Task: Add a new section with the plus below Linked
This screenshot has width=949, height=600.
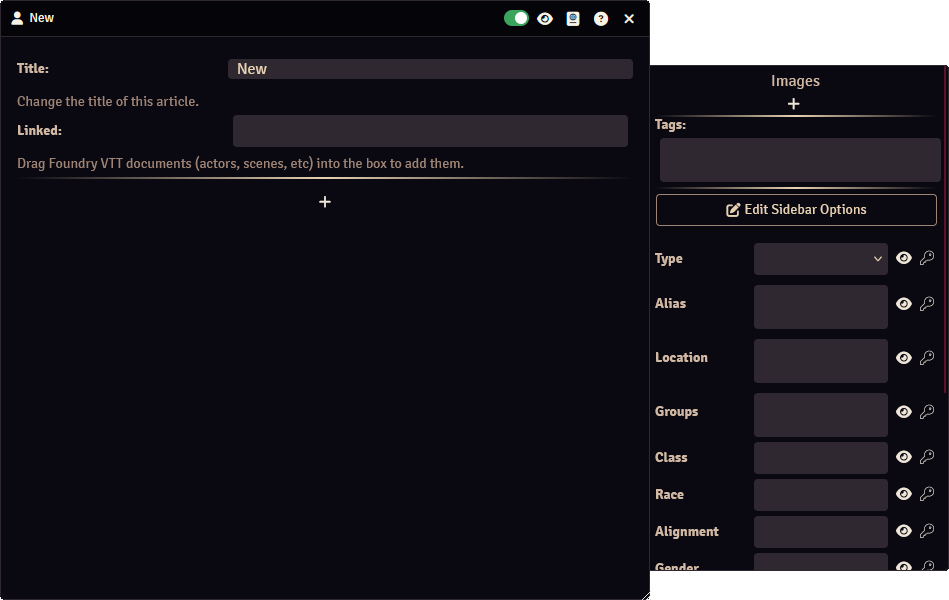Action: (x=325, y=202)
